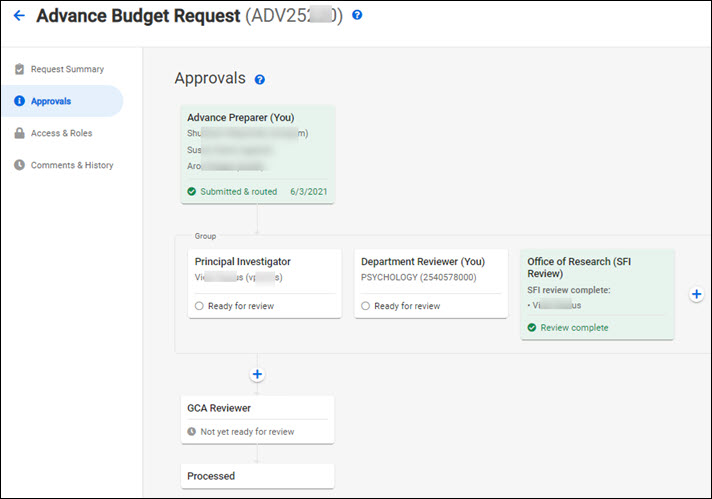Click the Access & Roles lock icon
The image size is (712, 499).
[x=20, y=133]
